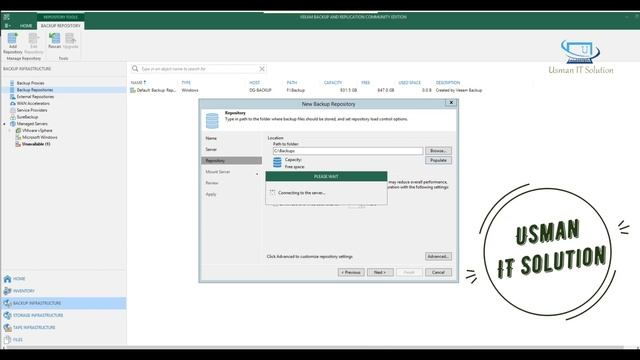Sort the list by Capacity column

(333, 82)
